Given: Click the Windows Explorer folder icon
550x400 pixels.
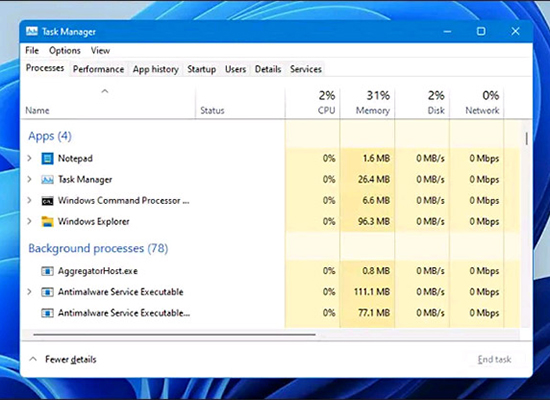Looking at the screenshot, I should coord(47,222).
